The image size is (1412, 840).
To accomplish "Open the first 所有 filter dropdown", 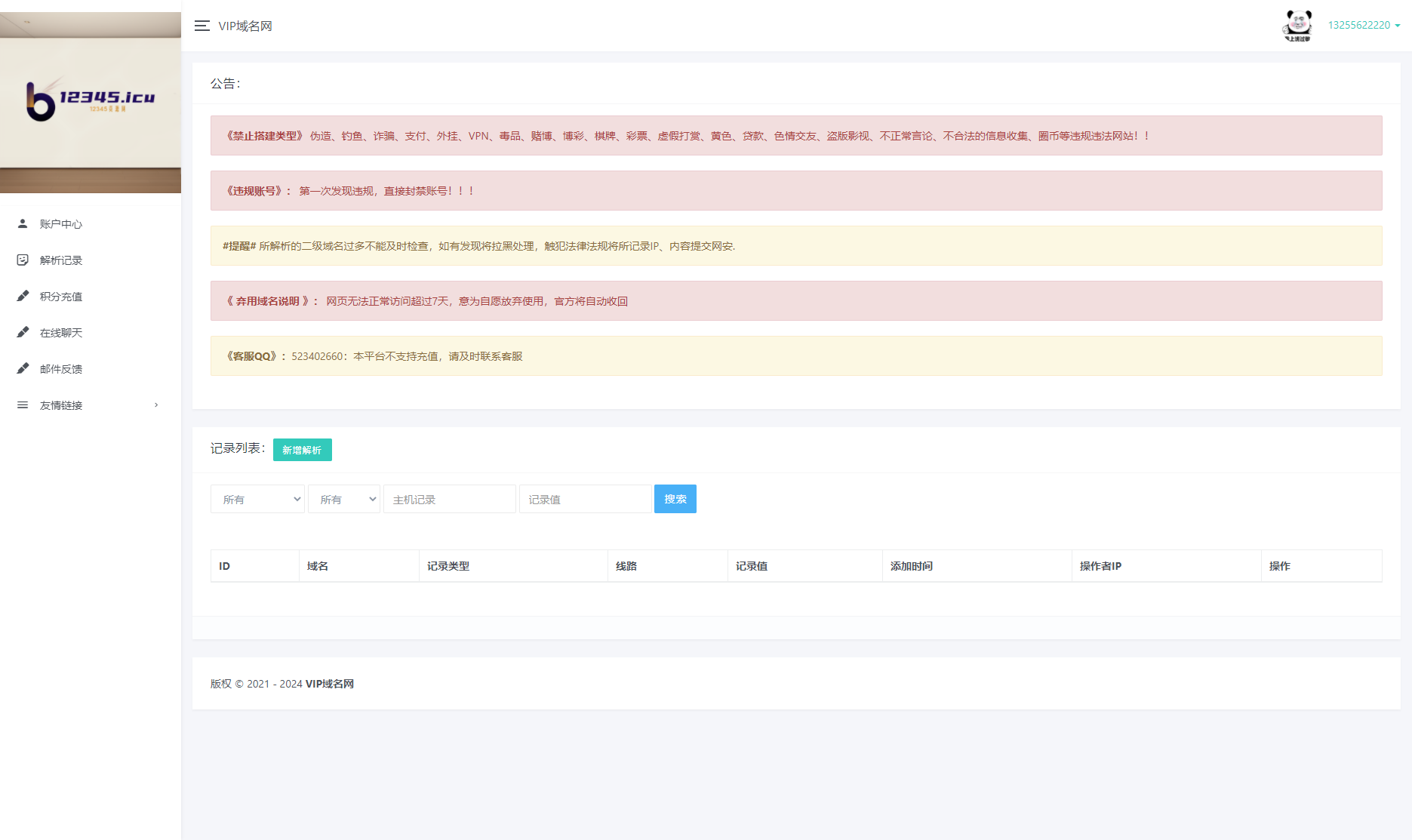I will (257, 499).
